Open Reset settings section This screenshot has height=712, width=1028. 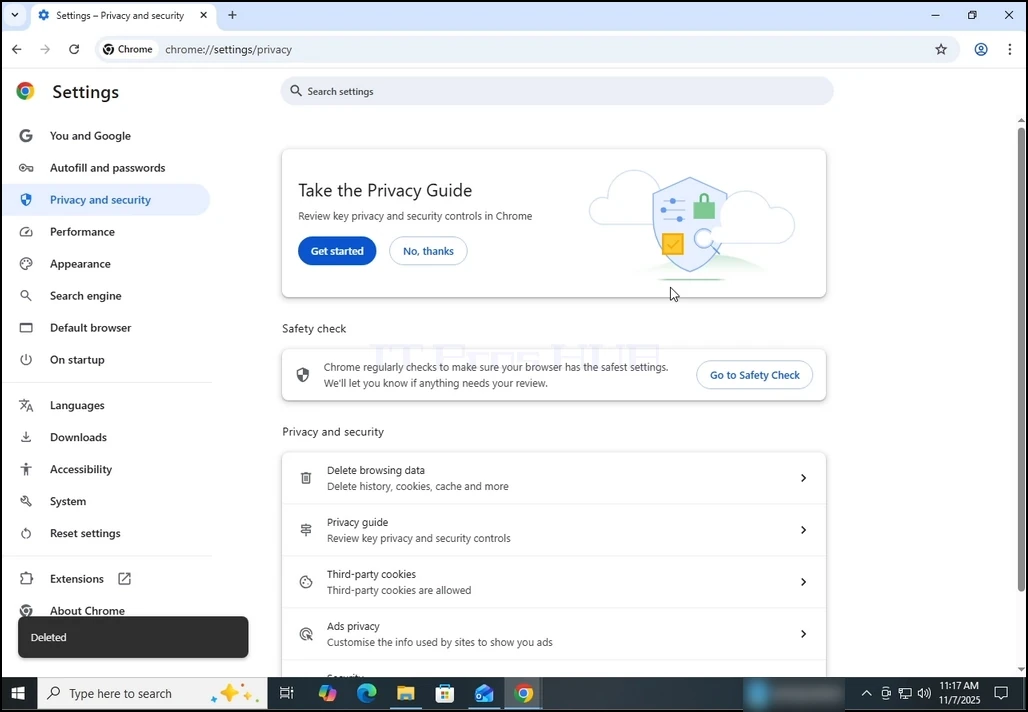[x=85, y=534]
